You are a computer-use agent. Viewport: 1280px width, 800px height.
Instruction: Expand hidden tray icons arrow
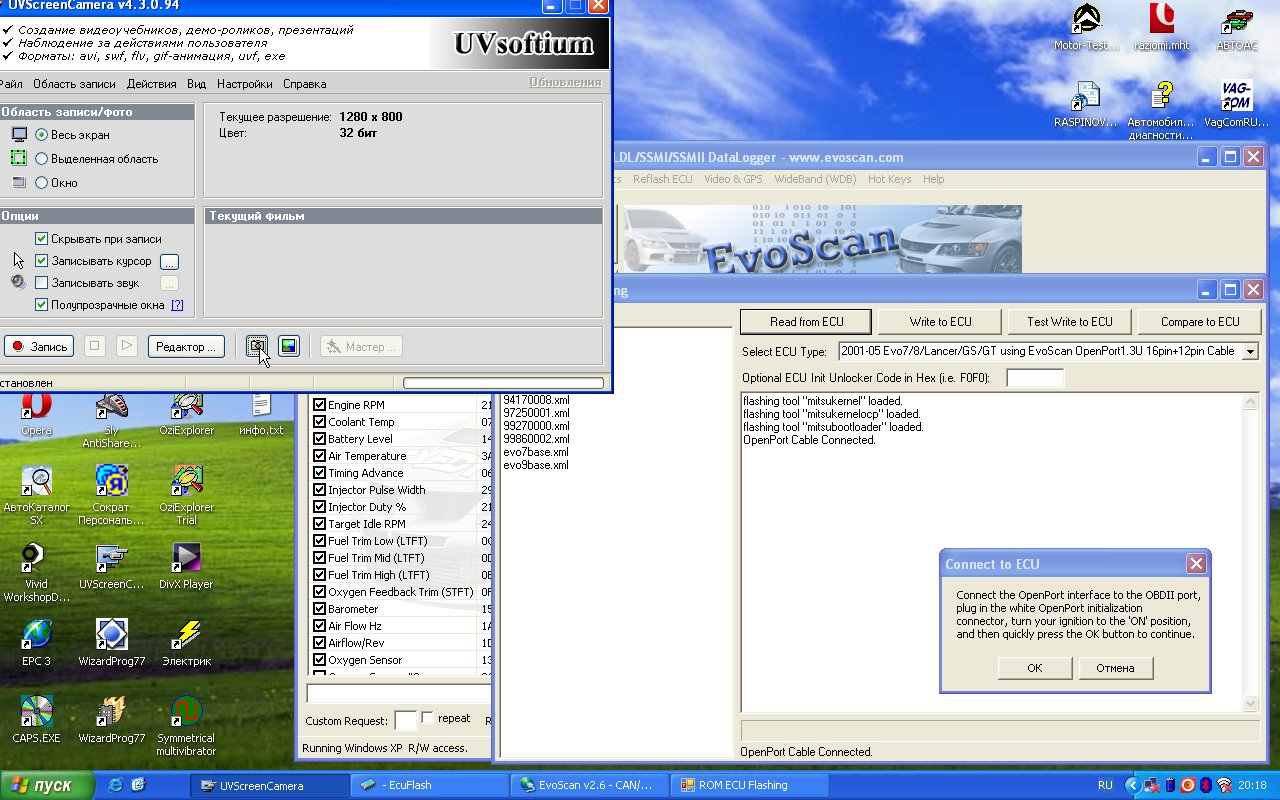(1133, 785)
